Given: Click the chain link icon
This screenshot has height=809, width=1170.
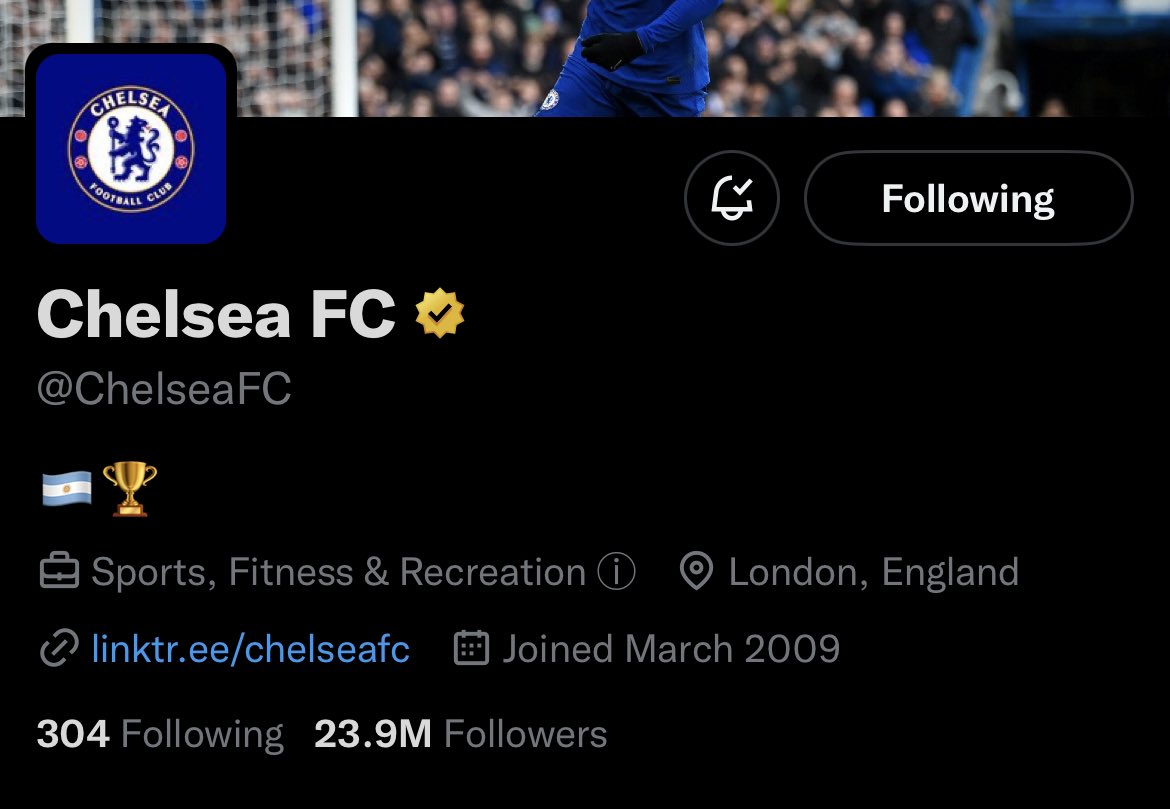Looking at the screenshot, I should 59,648.
